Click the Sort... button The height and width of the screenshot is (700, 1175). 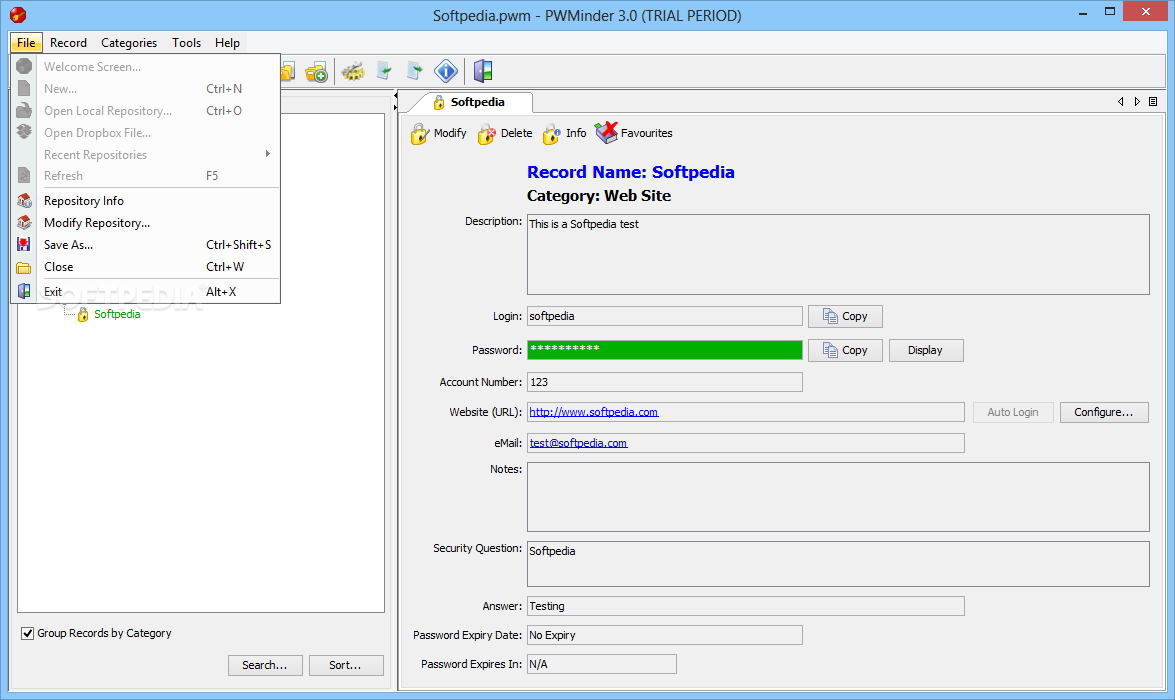point(345,666)
